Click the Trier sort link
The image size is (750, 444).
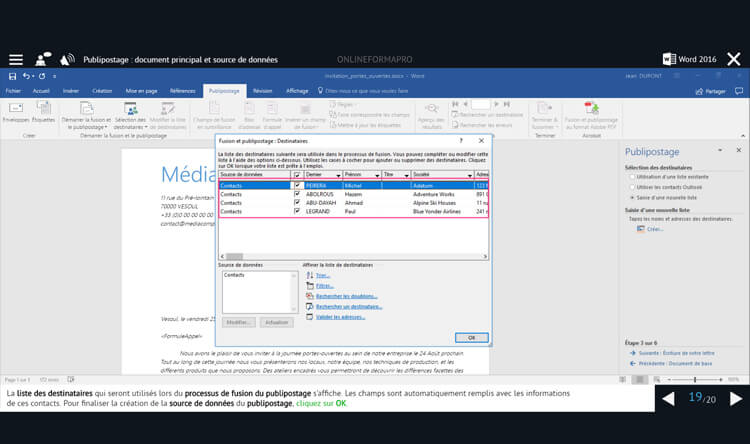[323, 275]
